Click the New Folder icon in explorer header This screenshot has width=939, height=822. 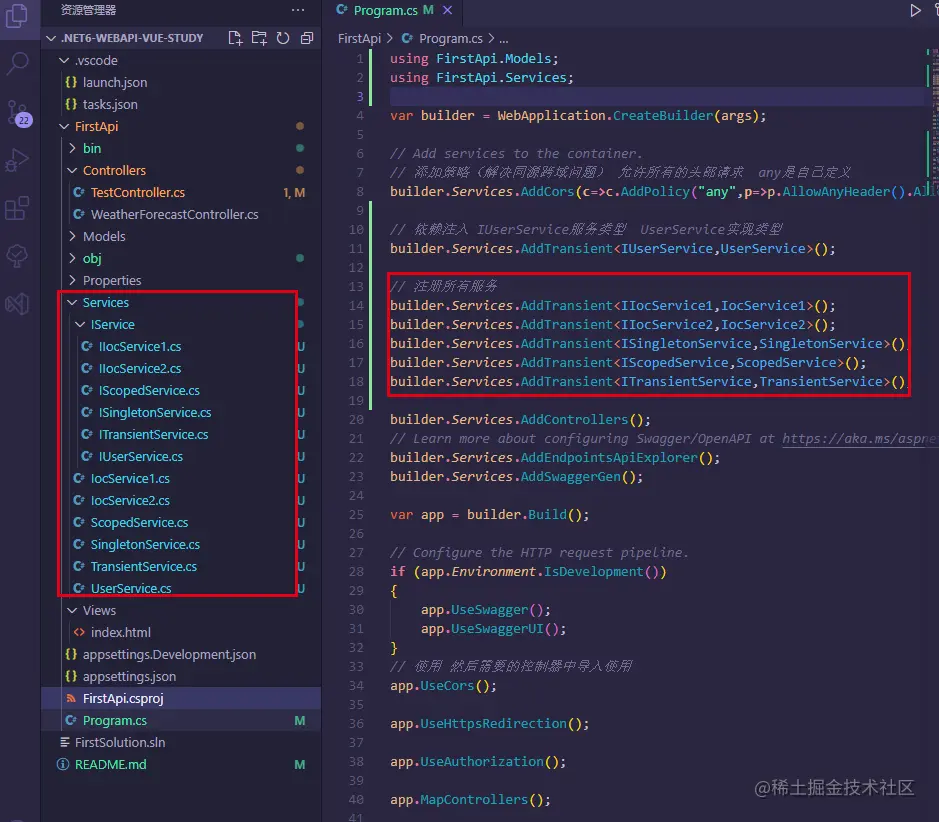pyautogui.click(x=259, y=38)
